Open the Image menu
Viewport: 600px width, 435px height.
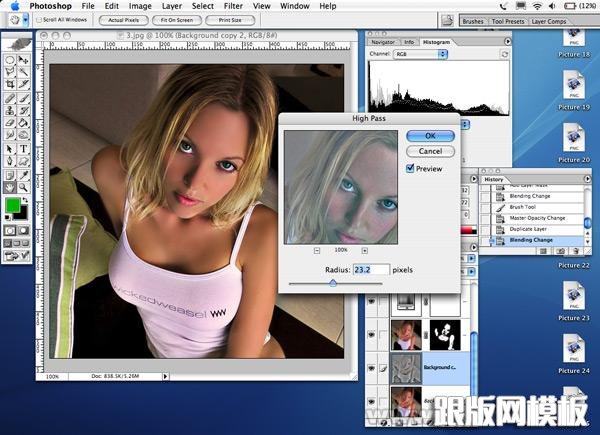140,6
